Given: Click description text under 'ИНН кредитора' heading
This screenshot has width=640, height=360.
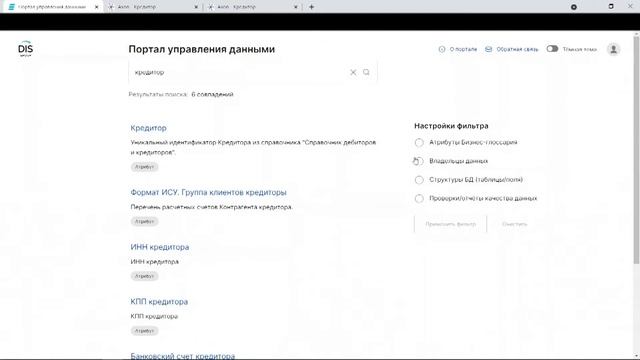Looking at the screenshot, I should click(154, 262).
